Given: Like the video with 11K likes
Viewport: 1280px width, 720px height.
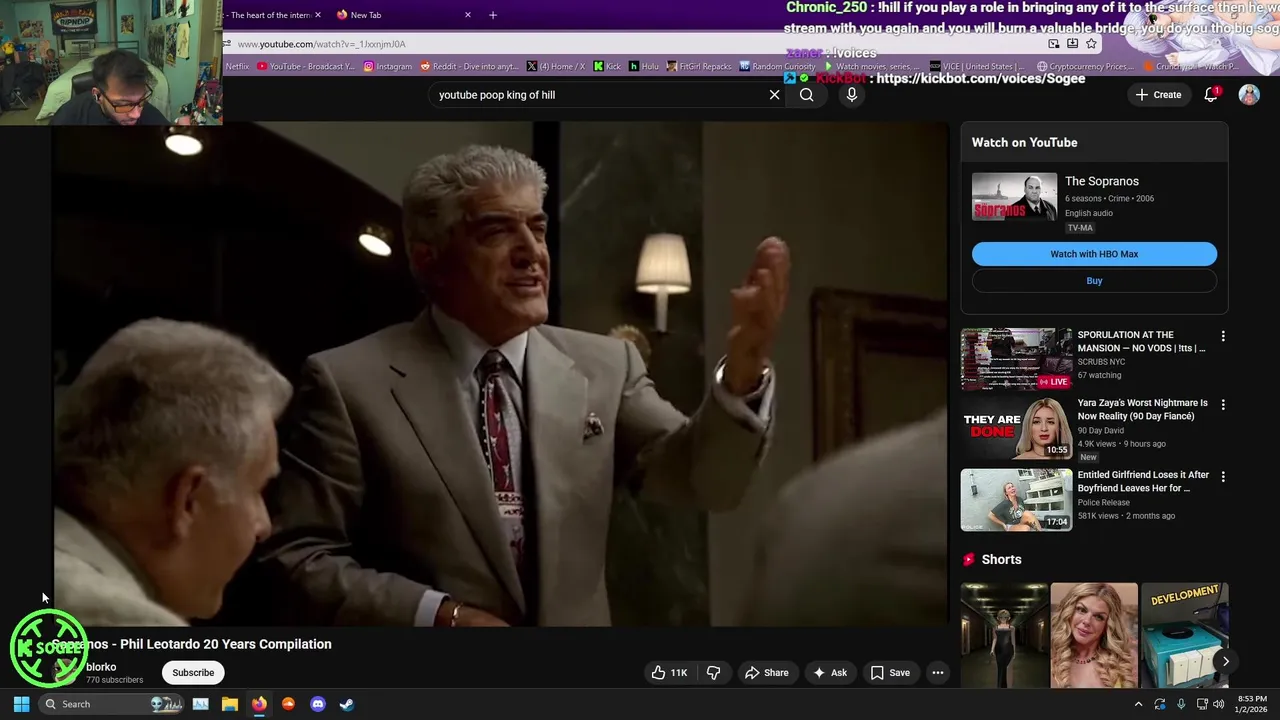Looking at the screenshot, I should (x=669, y=673).
